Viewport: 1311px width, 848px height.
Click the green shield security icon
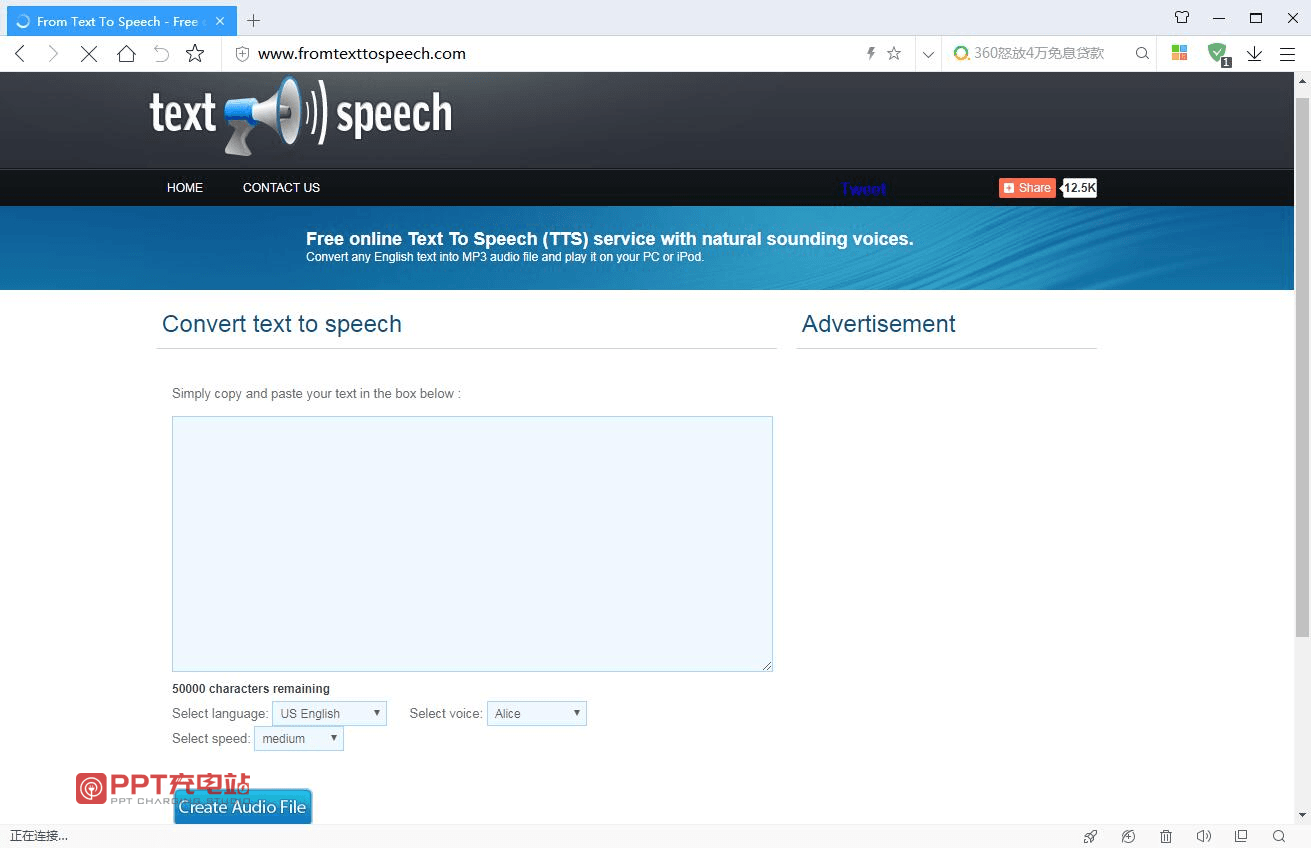click(1216, 53)
